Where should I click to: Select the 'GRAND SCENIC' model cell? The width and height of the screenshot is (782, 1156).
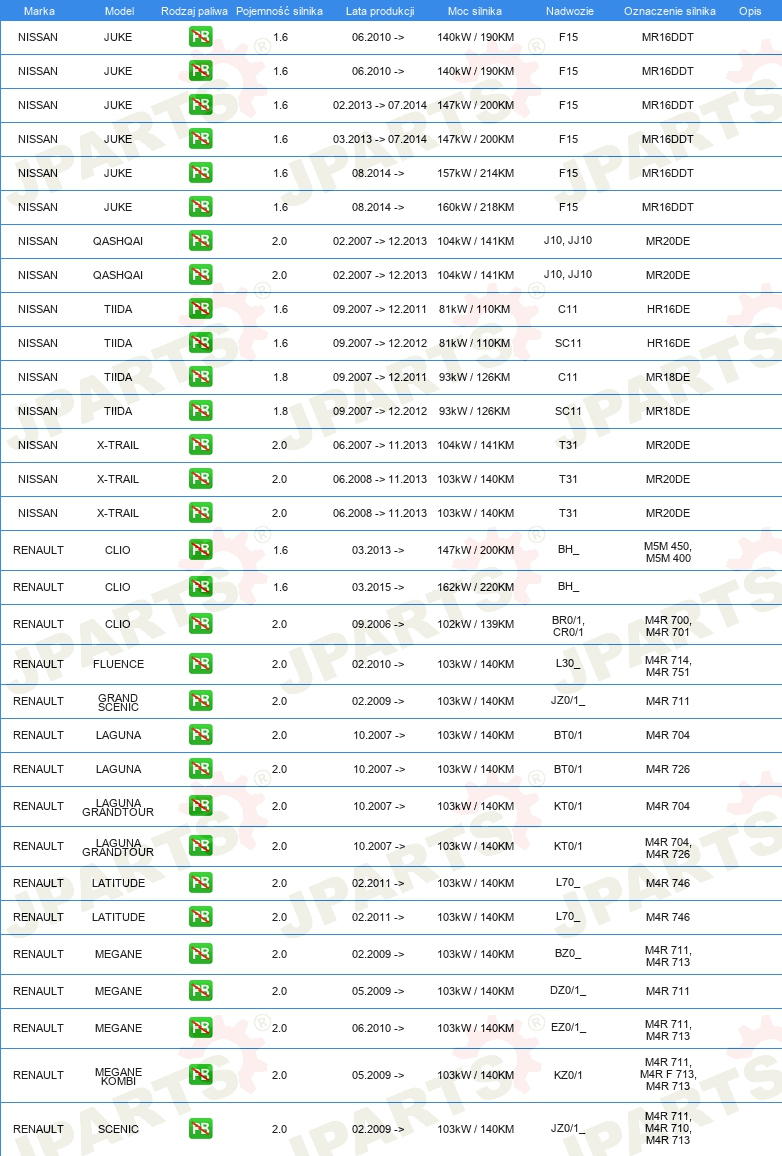(x=118, y=702)
